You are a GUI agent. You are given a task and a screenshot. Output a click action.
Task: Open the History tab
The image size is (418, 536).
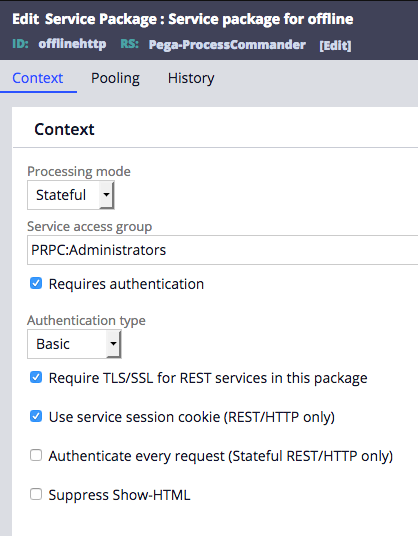pos(191,78)
